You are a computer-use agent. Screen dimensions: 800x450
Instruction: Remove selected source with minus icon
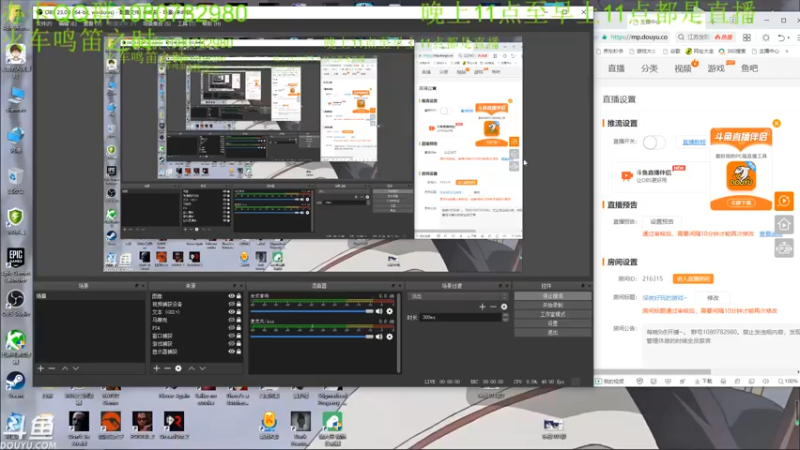pyautogui.click(x=167, y=368)
